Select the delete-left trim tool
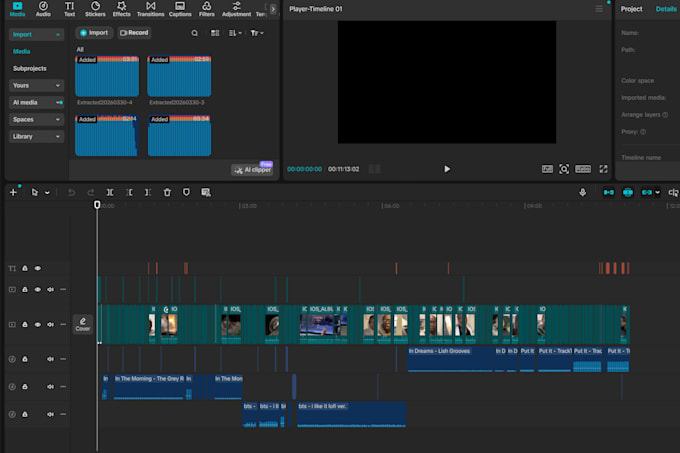The height and width of the screenshot is (453, 680). coord(129,192)
